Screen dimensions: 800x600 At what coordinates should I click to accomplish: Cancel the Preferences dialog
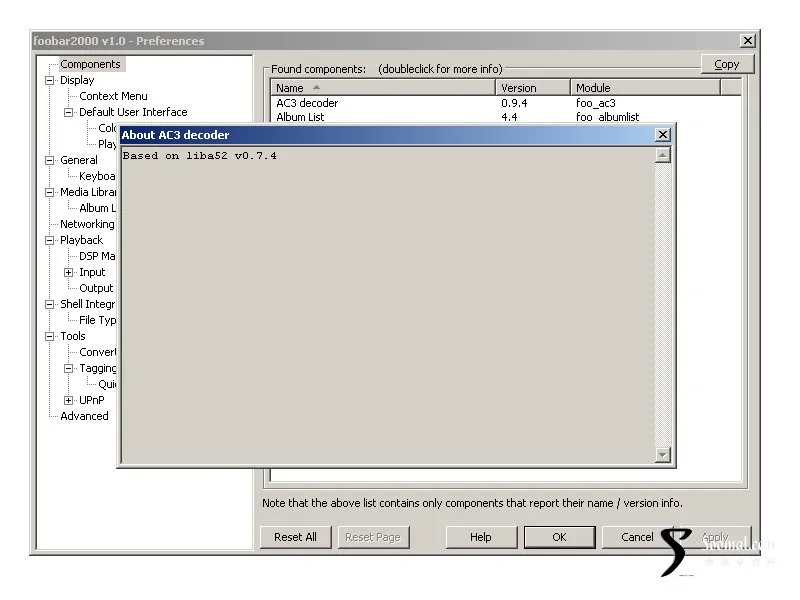637,537
